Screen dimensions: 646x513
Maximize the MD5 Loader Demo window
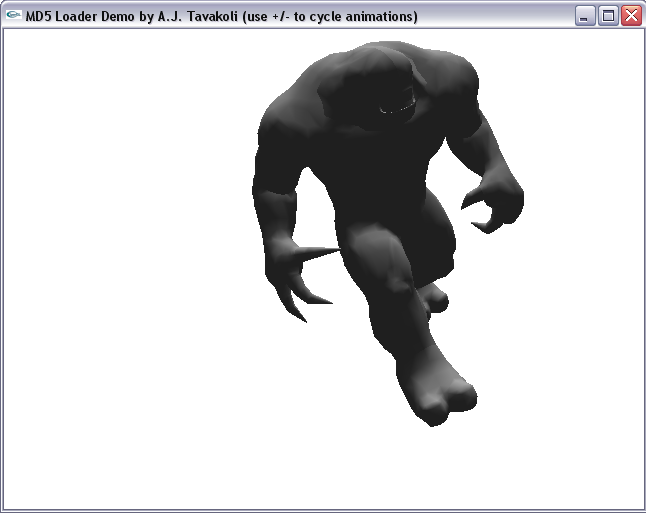click(608, 16)
